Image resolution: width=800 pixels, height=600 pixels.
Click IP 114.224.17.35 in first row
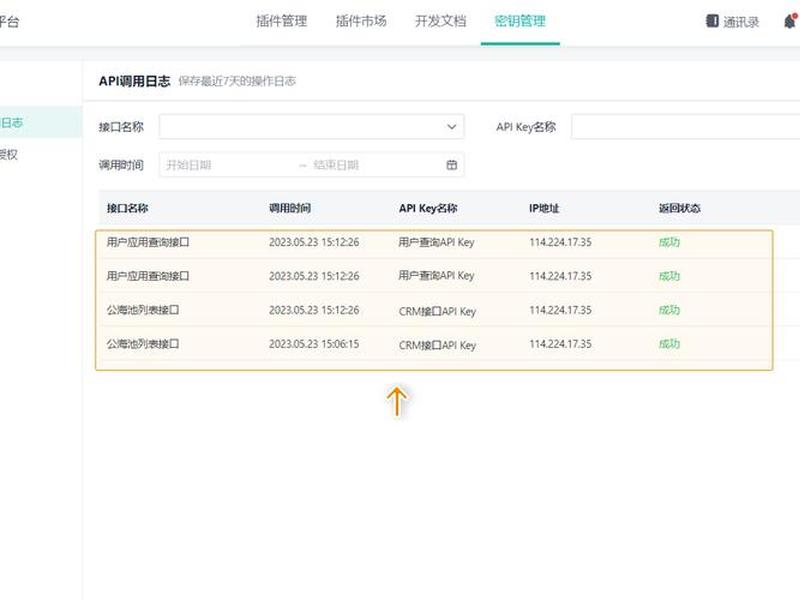pos(560,242)
